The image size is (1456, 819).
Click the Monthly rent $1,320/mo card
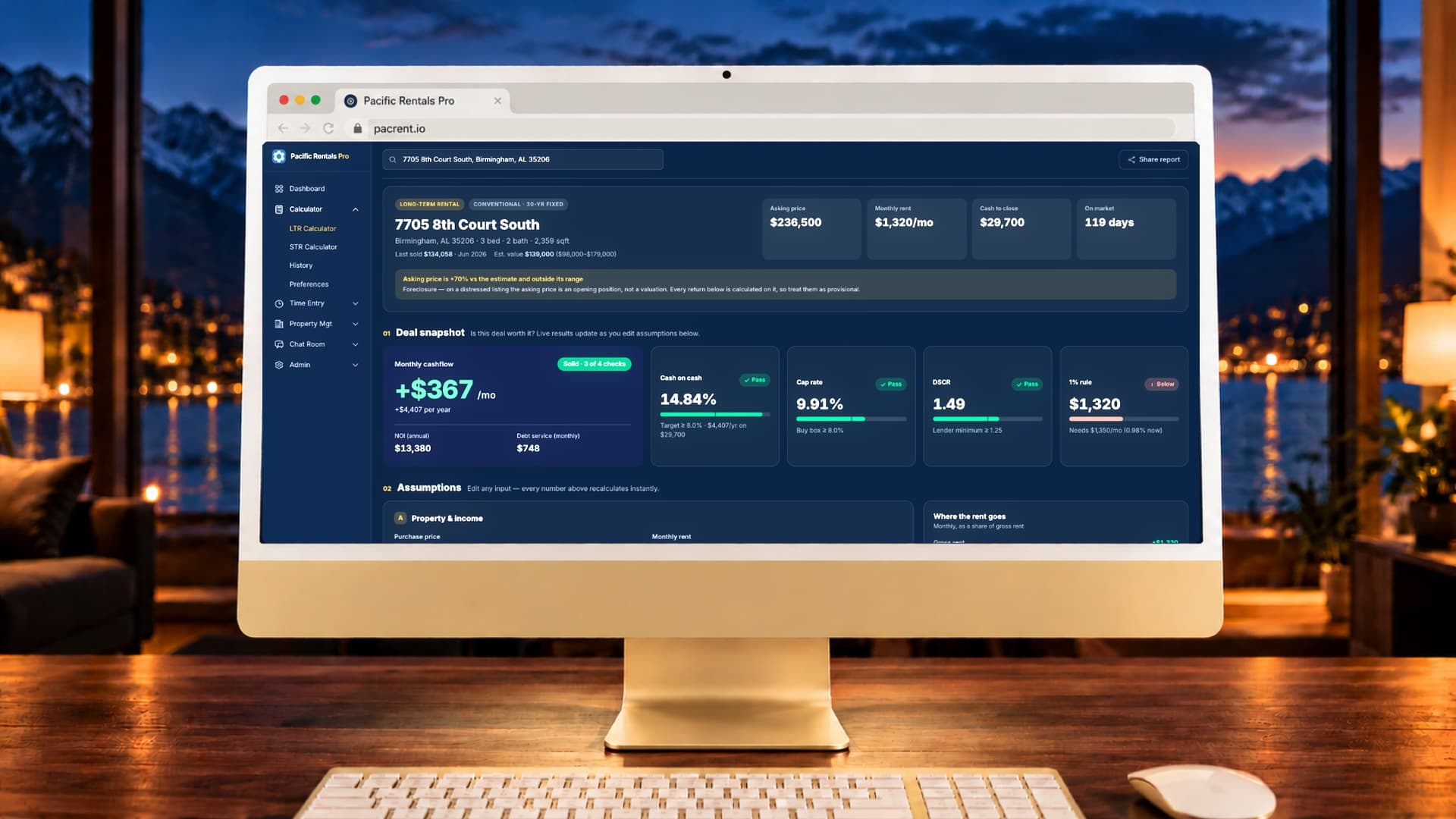(x=917, y=229)
